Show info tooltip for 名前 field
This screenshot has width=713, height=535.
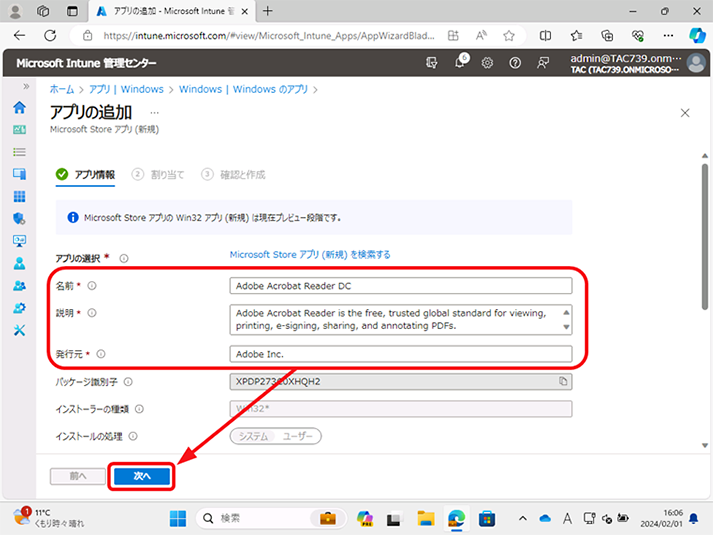92,286
